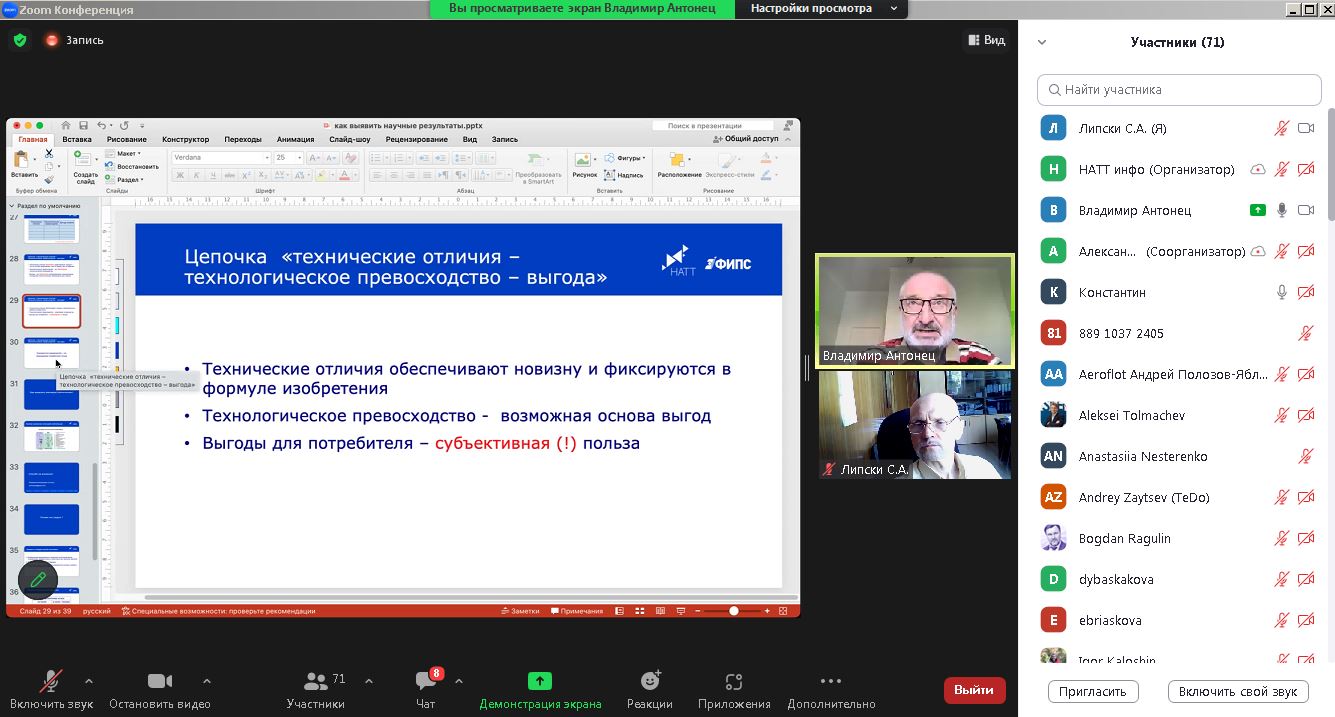The height and width of the screenshot is (717, 1335).
Task: Click the green encryption shield icon
Action: [x=20, y=40]
